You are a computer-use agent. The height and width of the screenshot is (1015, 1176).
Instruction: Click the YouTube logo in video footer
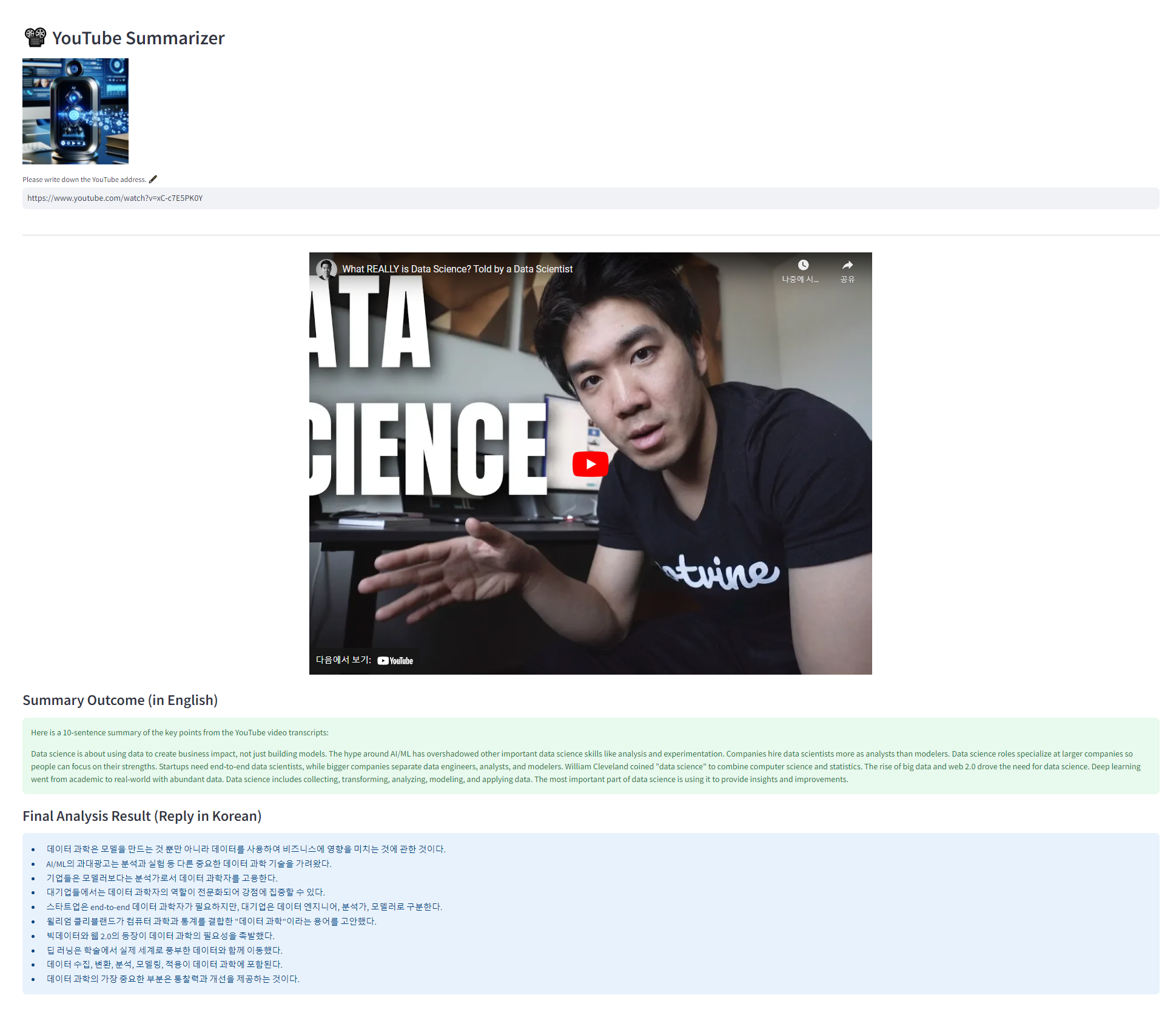pyautogui.click(x=395, y=661)
